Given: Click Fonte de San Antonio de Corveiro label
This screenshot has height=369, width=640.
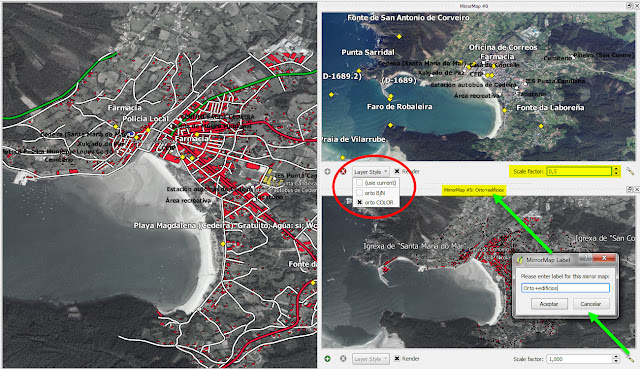Looking at the screenshot, I should point(408,18).
